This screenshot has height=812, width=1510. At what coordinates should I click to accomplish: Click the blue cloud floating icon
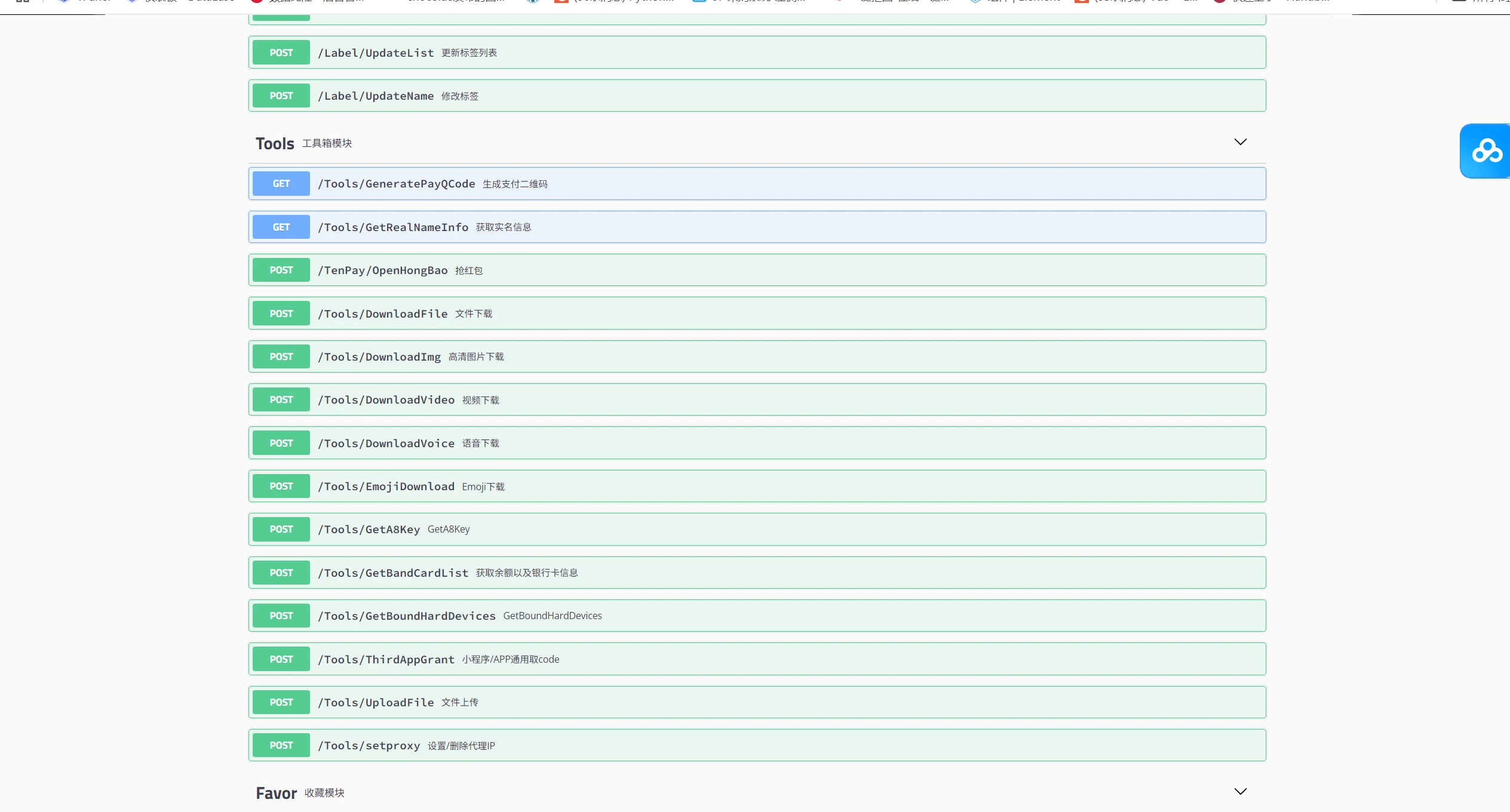[1486, 151]
